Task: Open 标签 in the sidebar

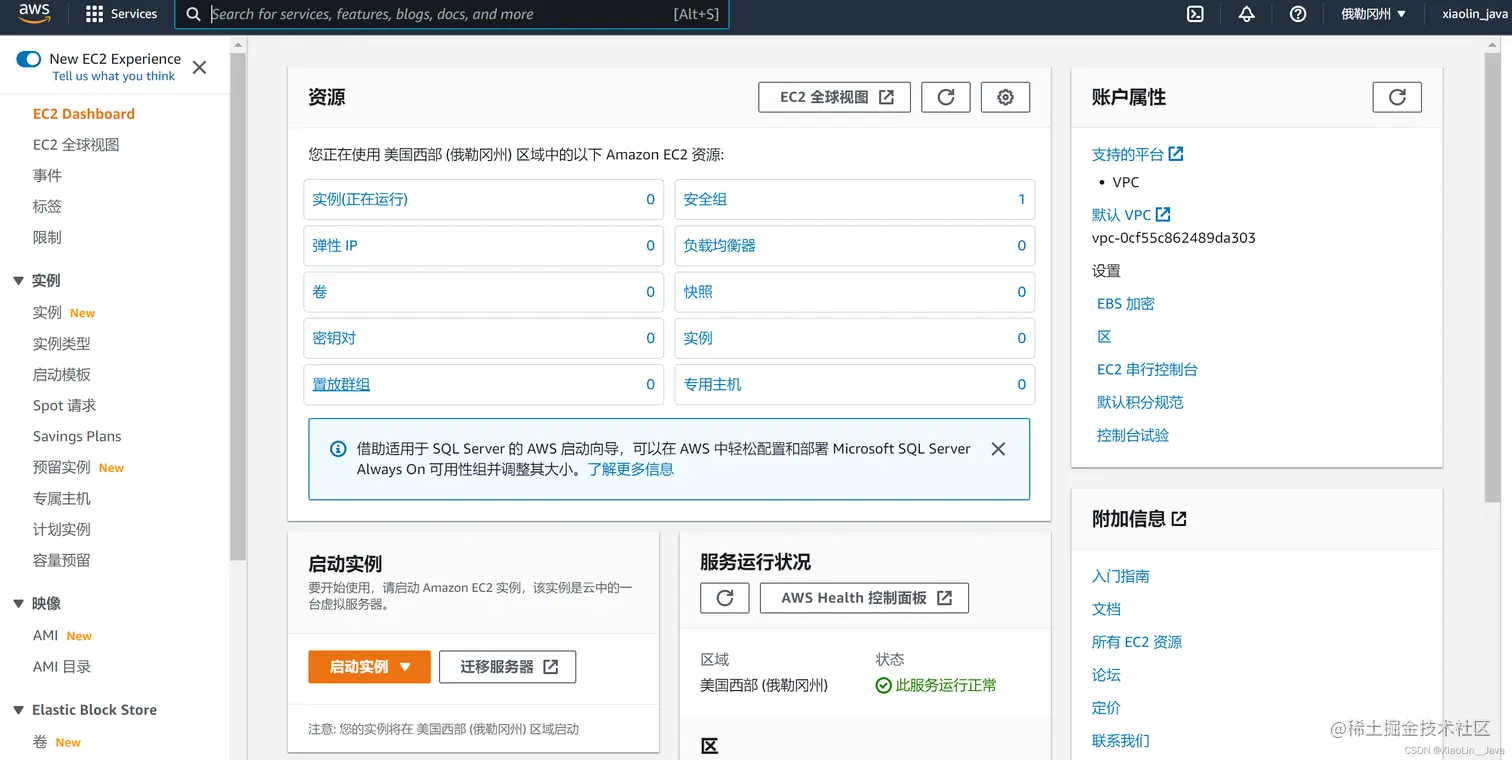Action: click(47, 207)
